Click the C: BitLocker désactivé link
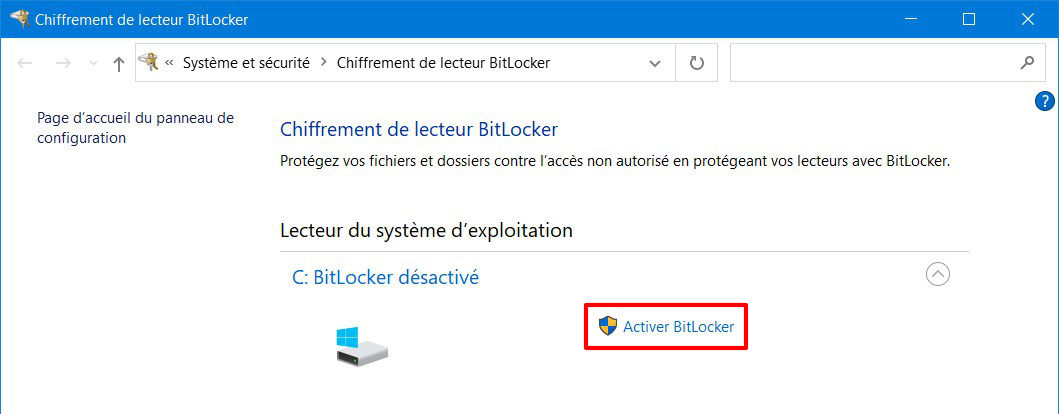This screenshot has width=1059, height=414. [x=386, y=277]
